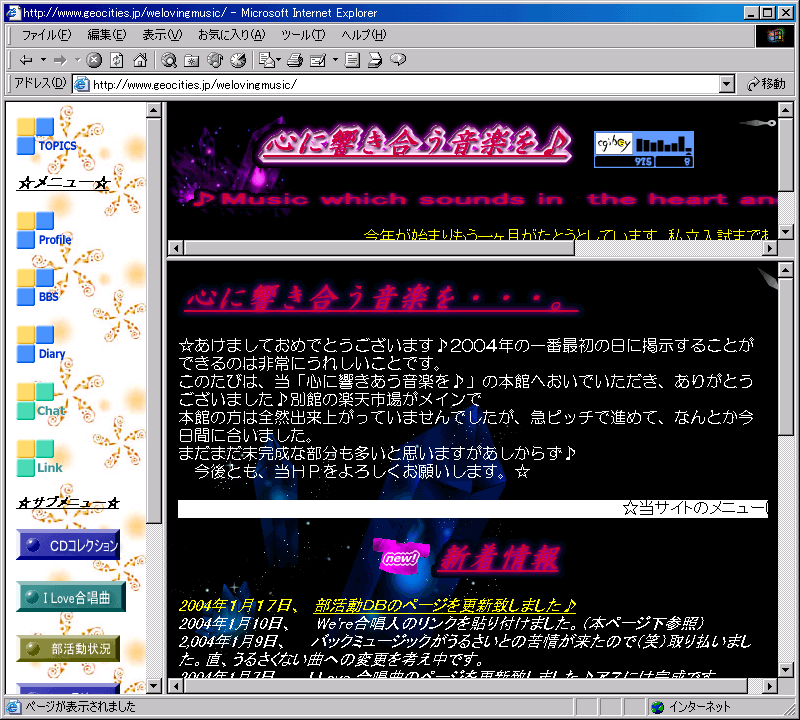Click the ☆メニュー☆ sidebar heading
This screenshot has width=800, height=720.
64,183
